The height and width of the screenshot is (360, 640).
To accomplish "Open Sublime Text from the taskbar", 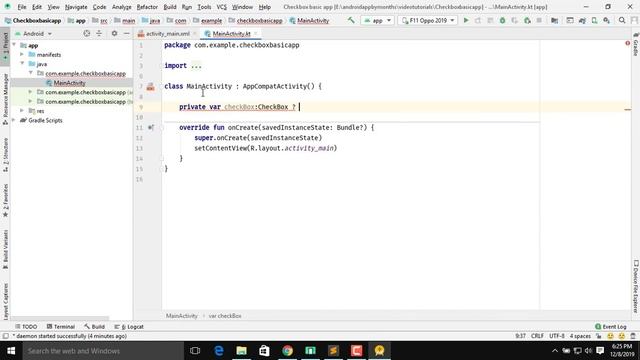I will point(333,351).
